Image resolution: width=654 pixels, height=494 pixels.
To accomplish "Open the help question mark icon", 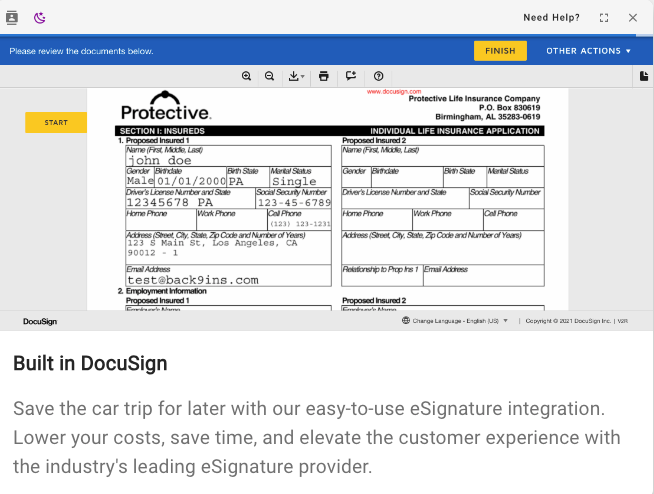I will 379,76.
